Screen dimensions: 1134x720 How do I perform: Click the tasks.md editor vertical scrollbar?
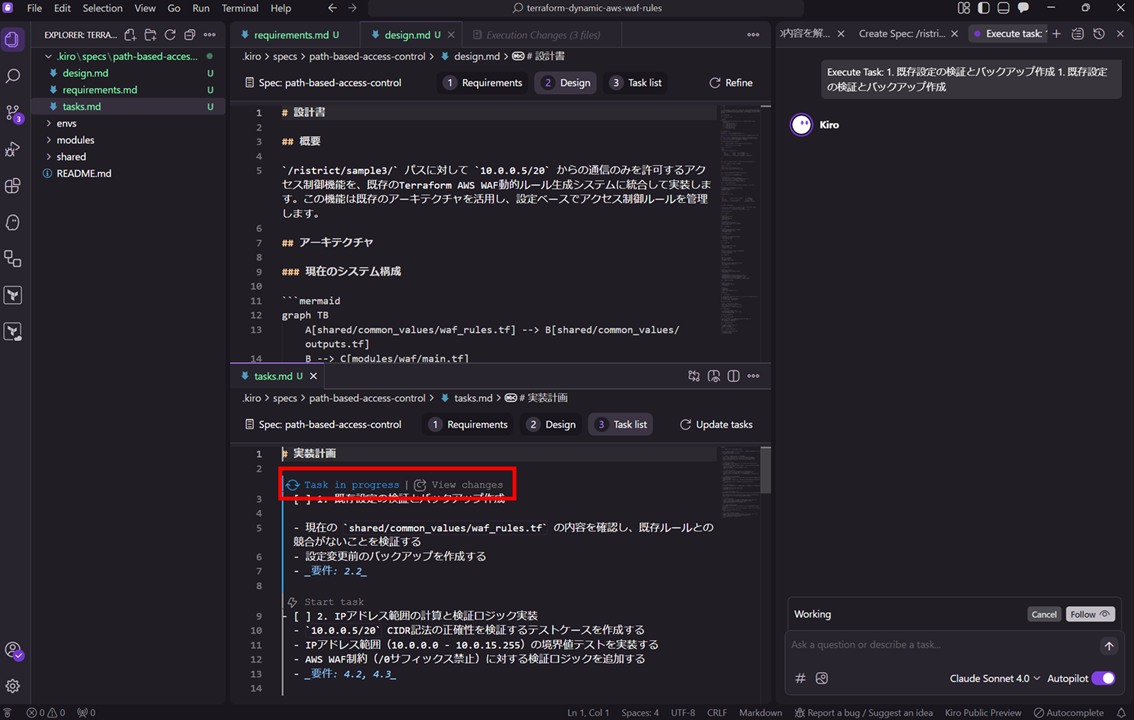pos(765,470)
